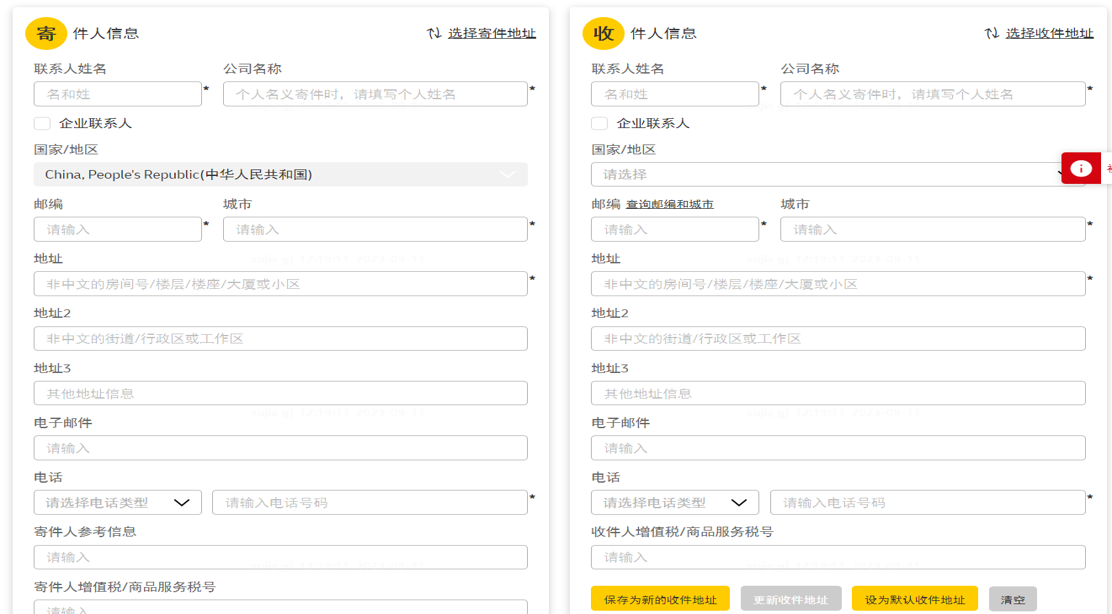Image resolution: width=1112 pixels, height=614 pixels.
Task: Focus the sender 地址2 field
Action: (x=281, y=339)
